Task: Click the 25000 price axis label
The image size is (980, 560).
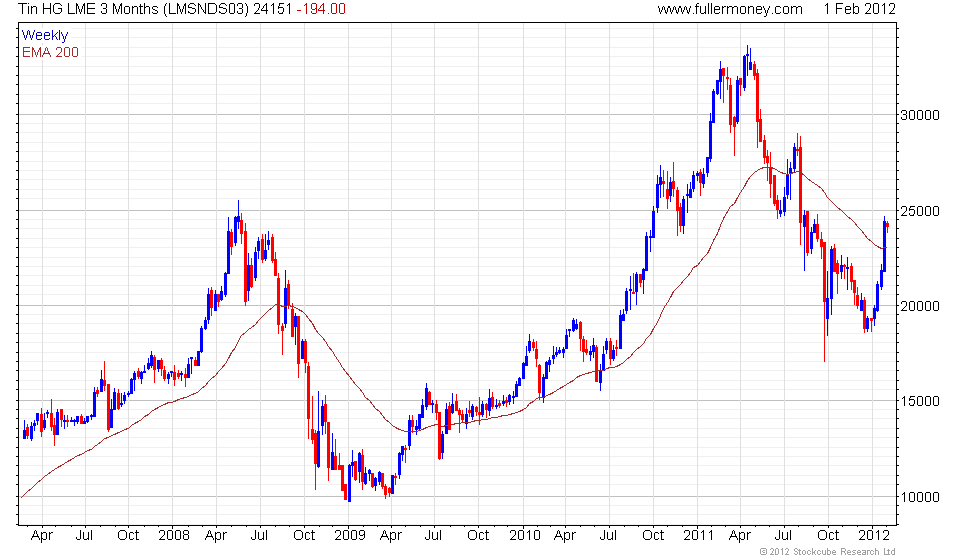Action: pos(919,211)
